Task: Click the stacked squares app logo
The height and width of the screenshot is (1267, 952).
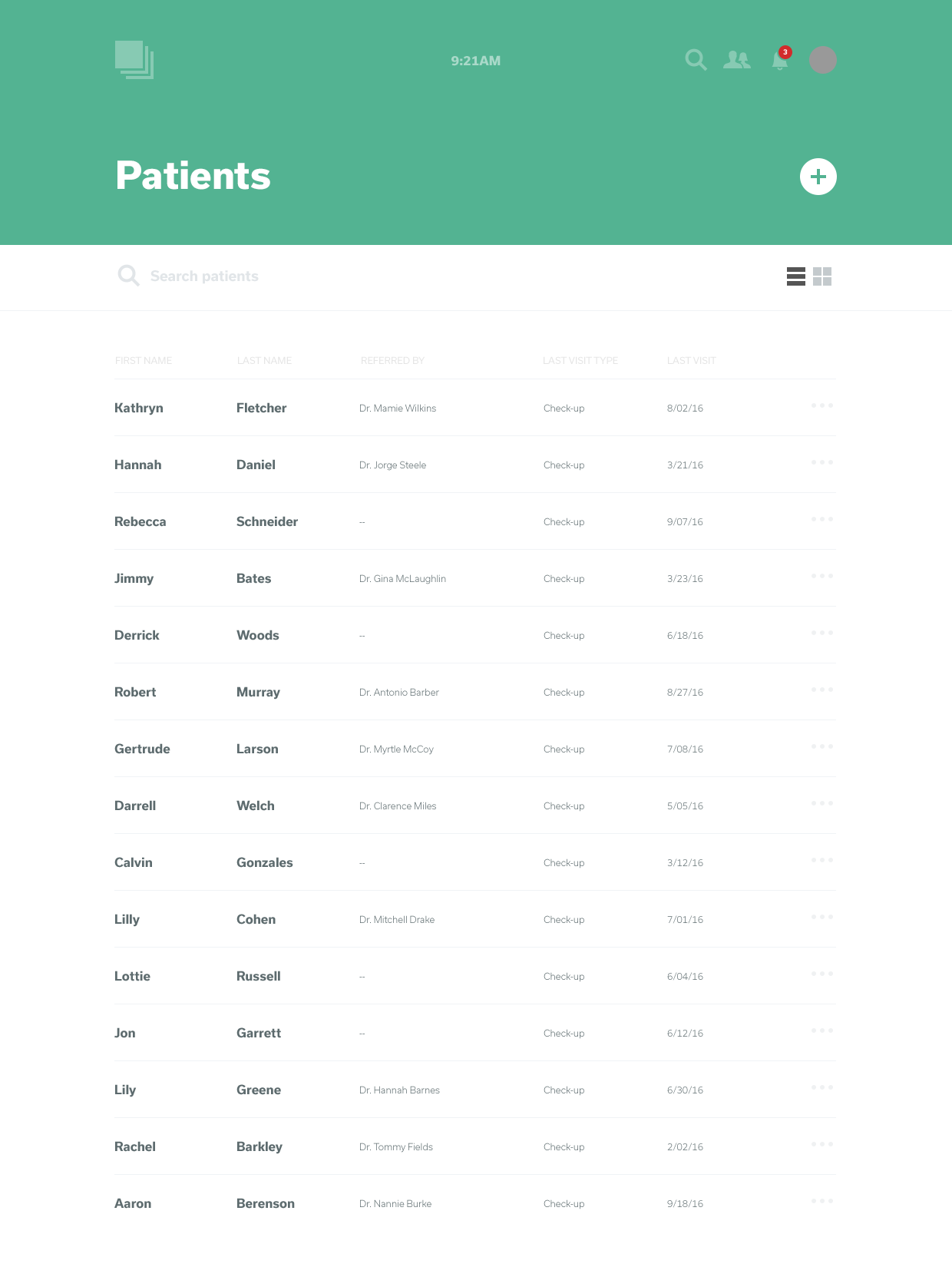Action: coord(134,60)
